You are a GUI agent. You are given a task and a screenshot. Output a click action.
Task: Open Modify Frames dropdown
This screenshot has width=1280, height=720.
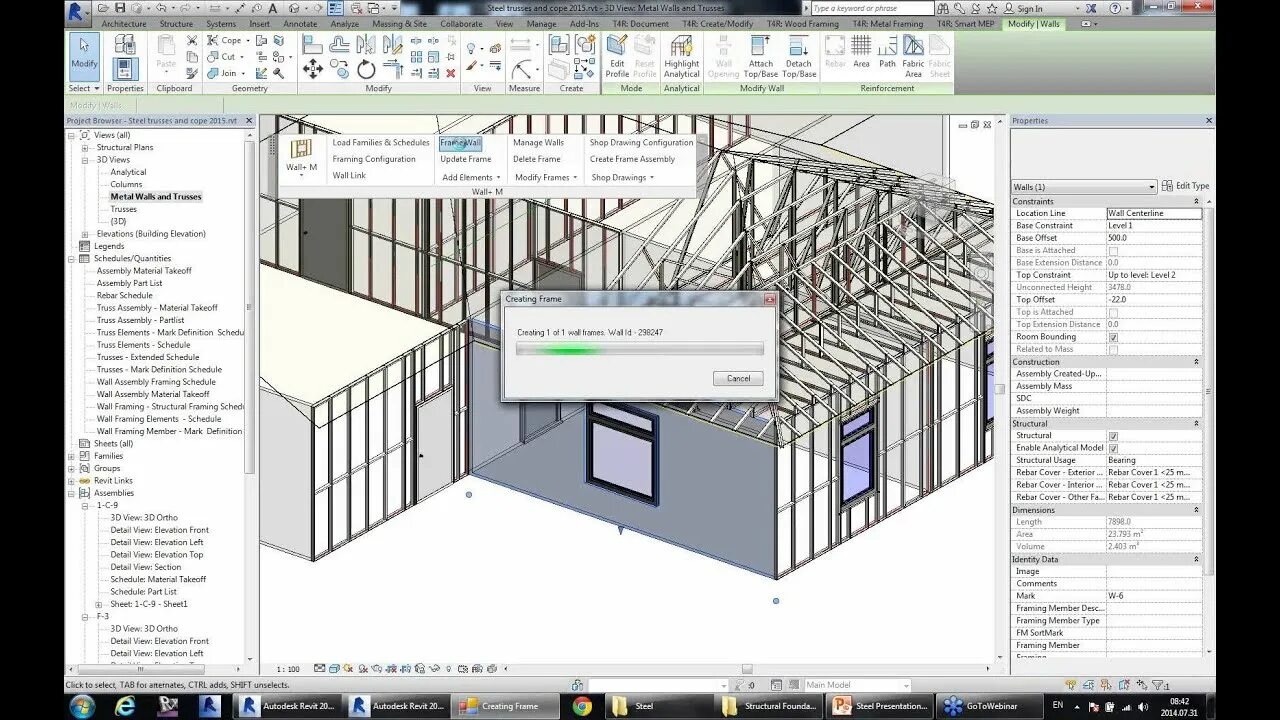point(545,177)
